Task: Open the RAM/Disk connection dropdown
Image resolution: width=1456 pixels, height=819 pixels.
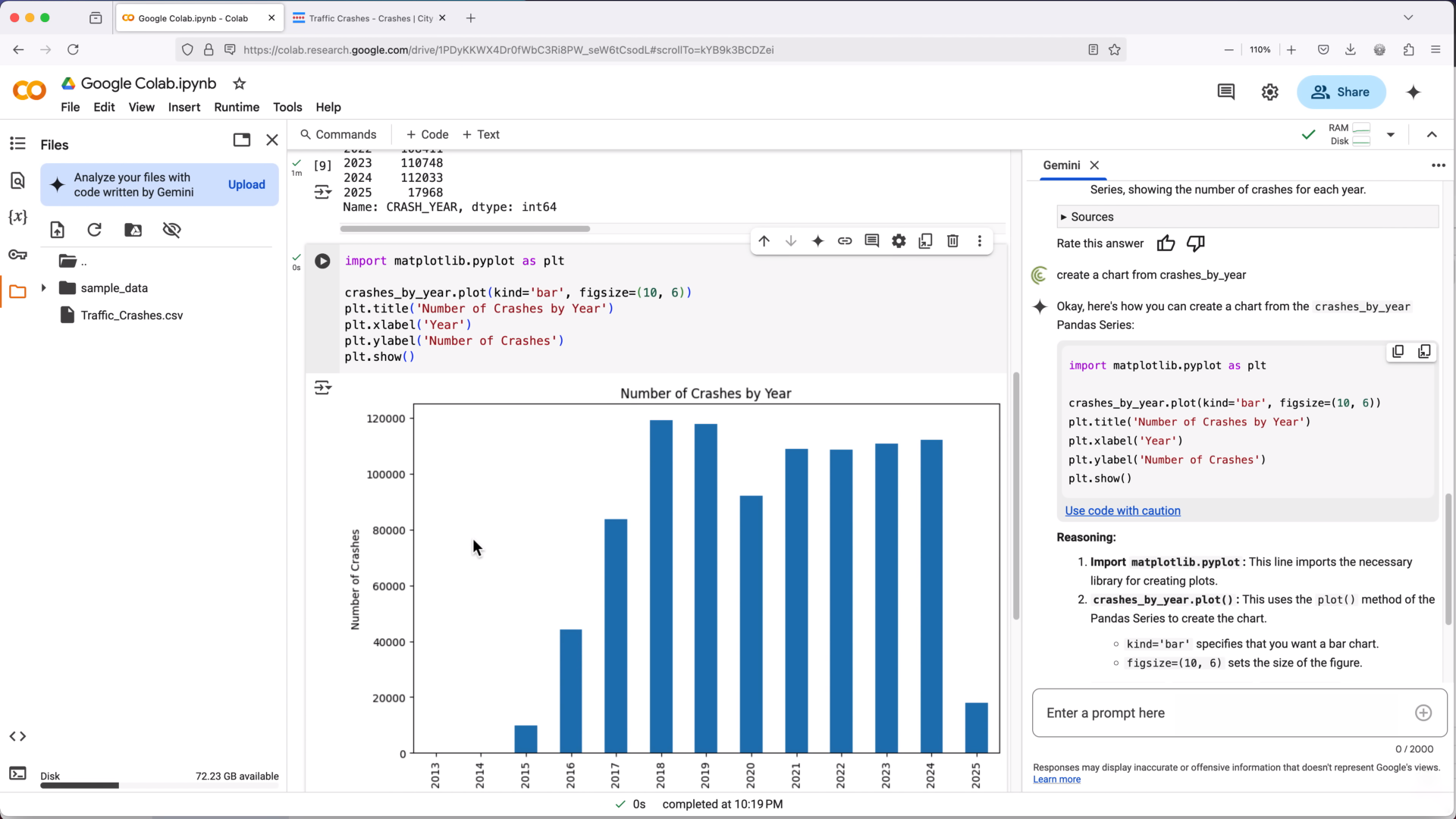Action: (1391, 135)
